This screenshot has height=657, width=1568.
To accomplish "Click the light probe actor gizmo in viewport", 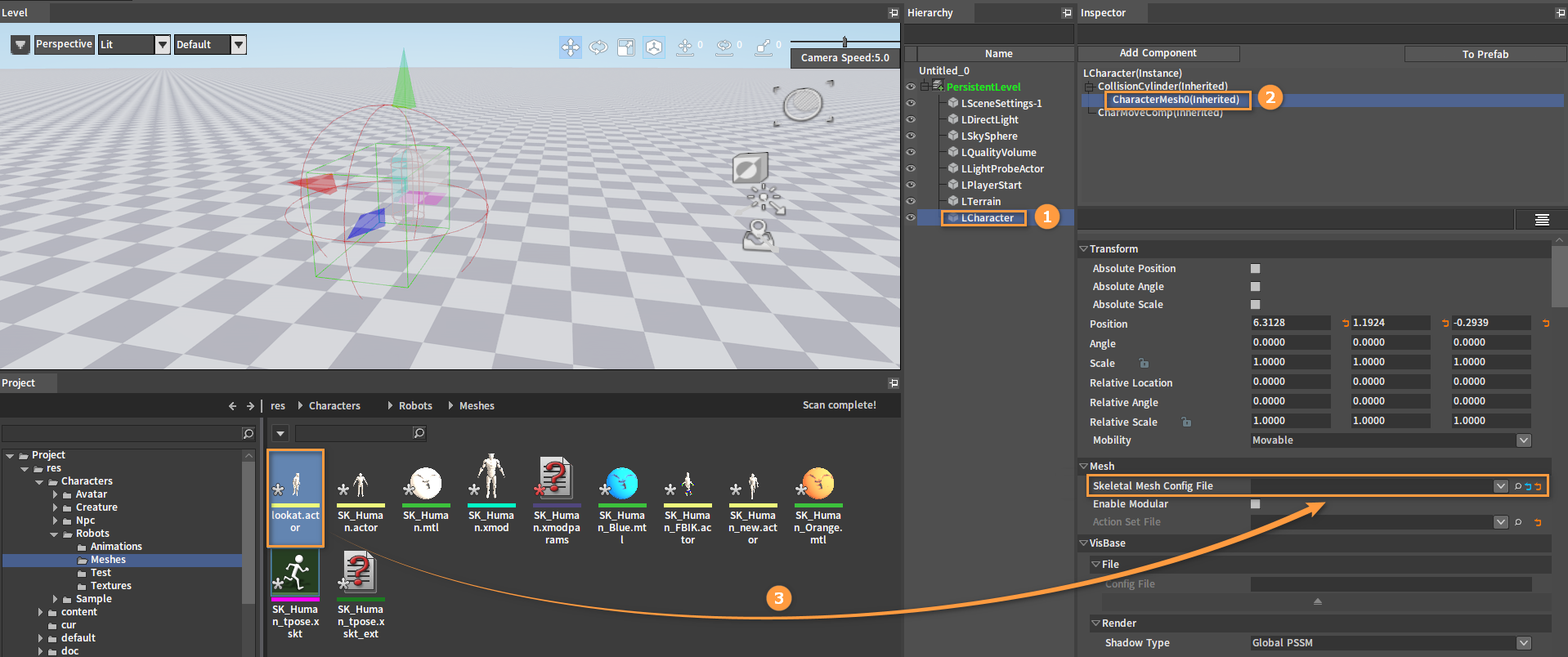I will (750, 168).
